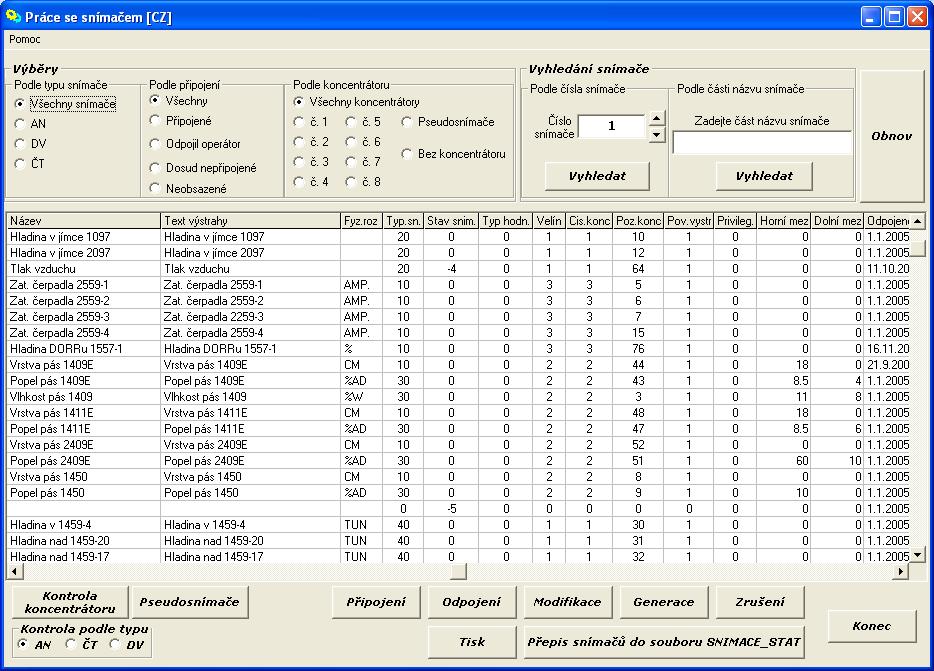The height and width of the screenshot is (671, 934).
Task: Select row Vlhkost pás 1409 in Název column
Action: point(83,397)
